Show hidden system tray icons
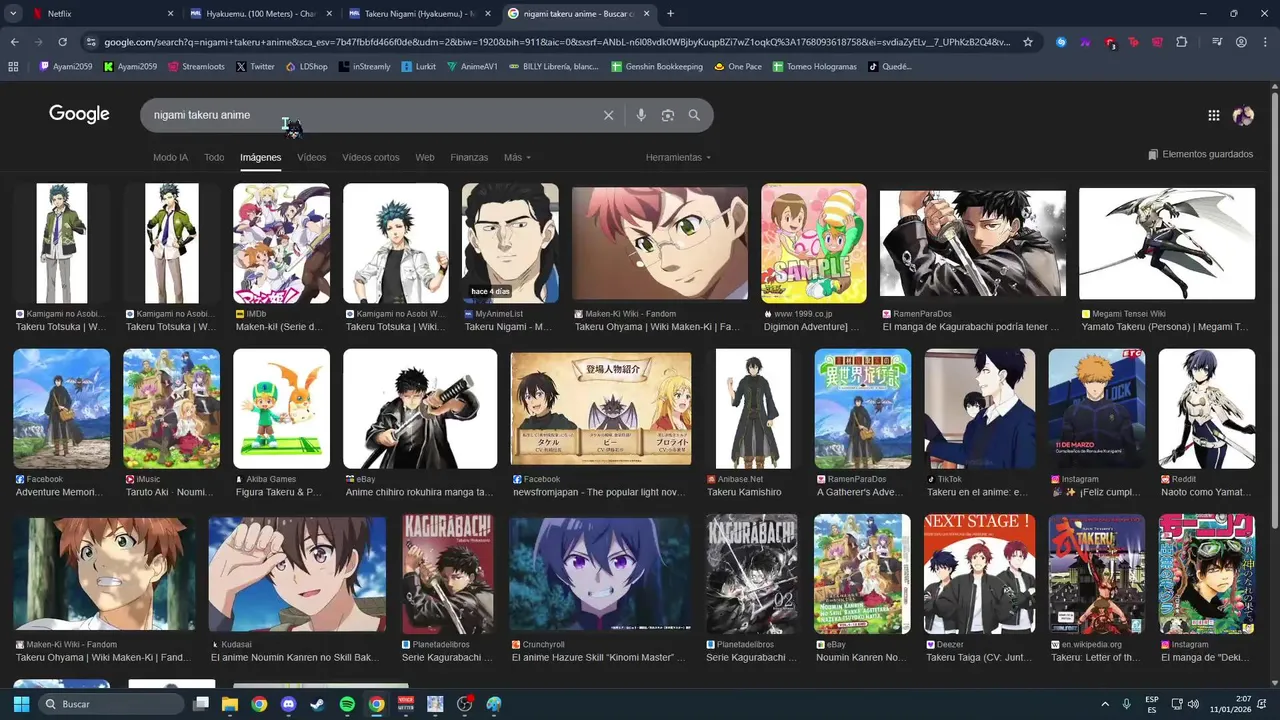 pos(1105,704)
